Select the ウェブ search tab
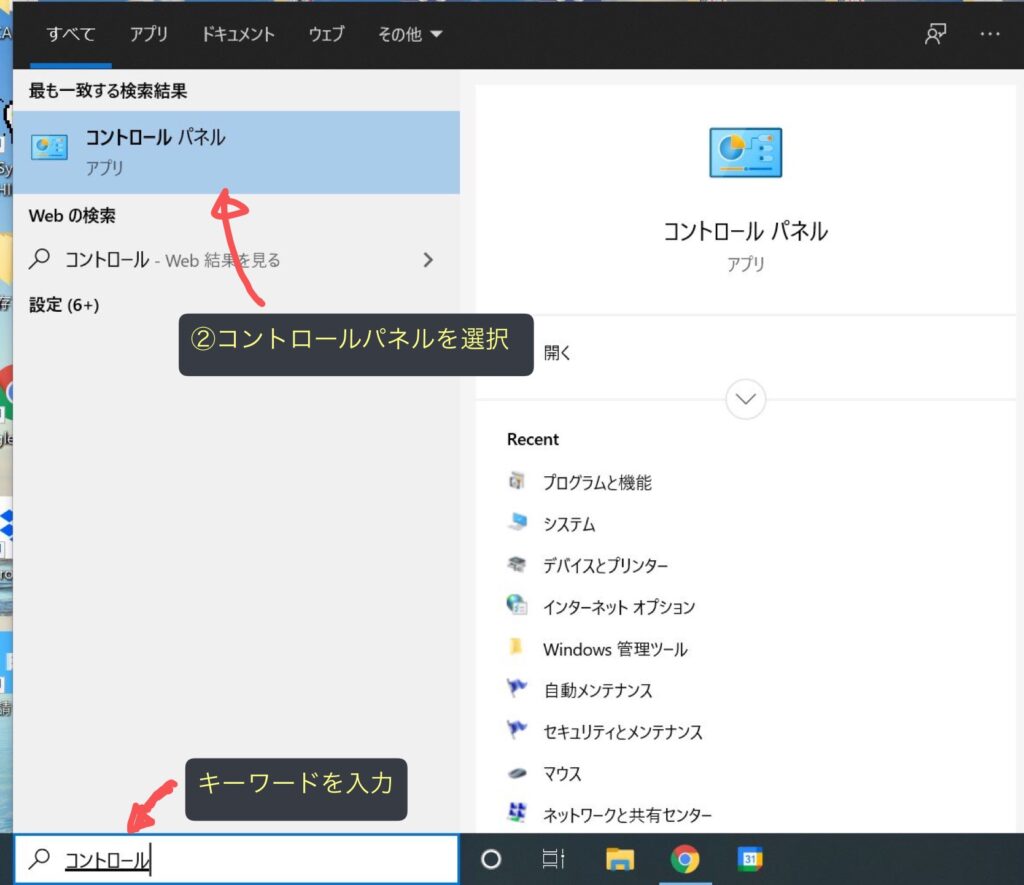Screen dimensions: 1024x885 pyautogui.click(x=326, y=35)
